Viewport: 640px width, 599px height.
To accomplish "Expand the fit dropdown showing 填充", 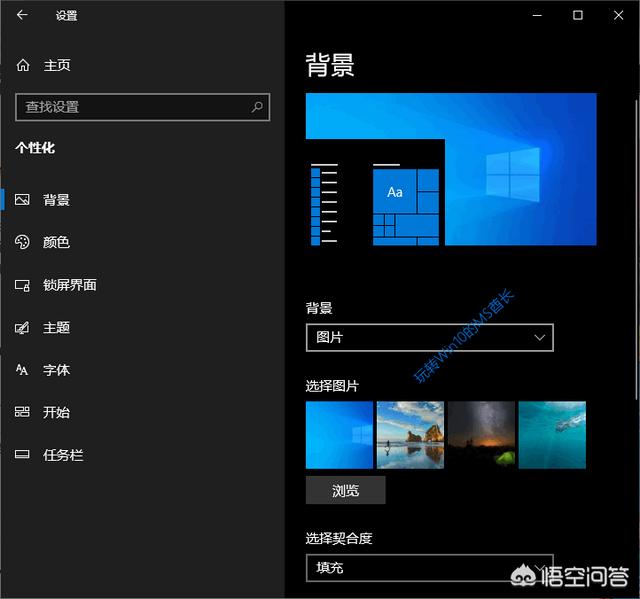I will 429,568.
